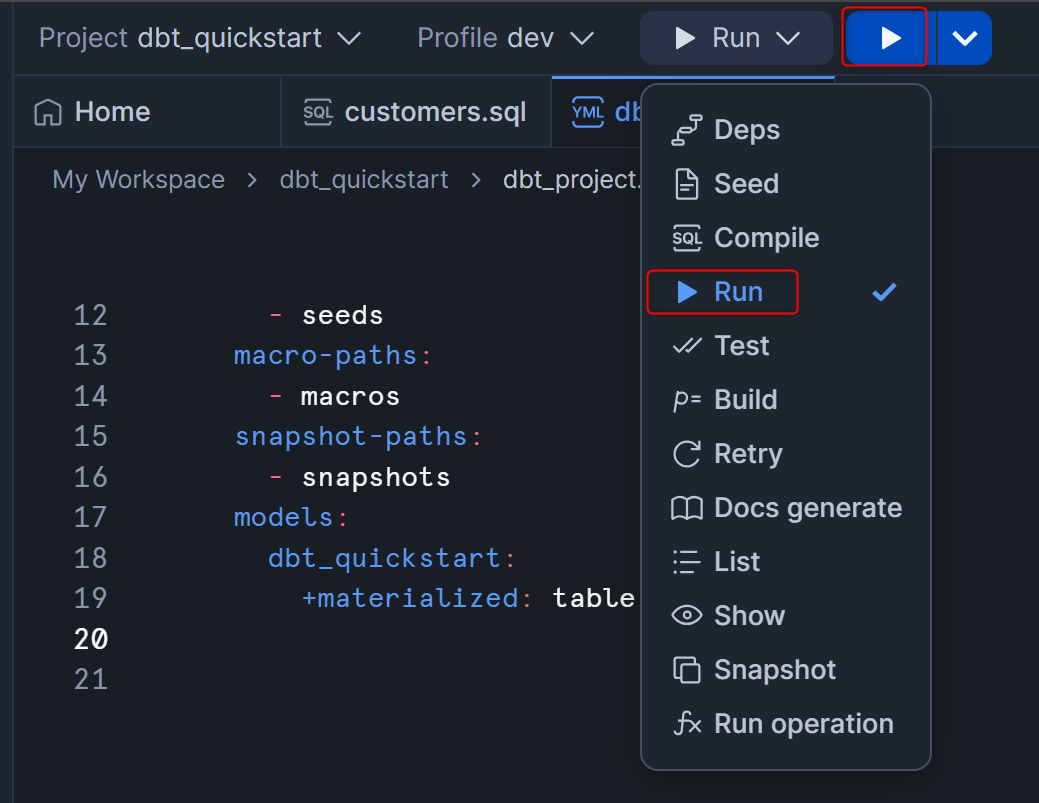The height and width of the screenshot is (803, 1039).
Task: Click the Seed document icon
Action: 686,184
